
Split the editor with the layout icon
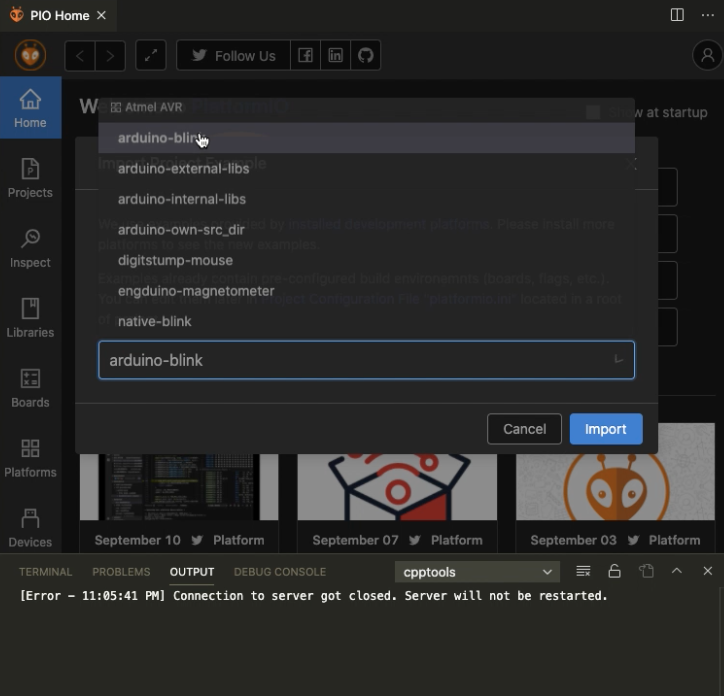pyautogui.click(x=677, y=15)
